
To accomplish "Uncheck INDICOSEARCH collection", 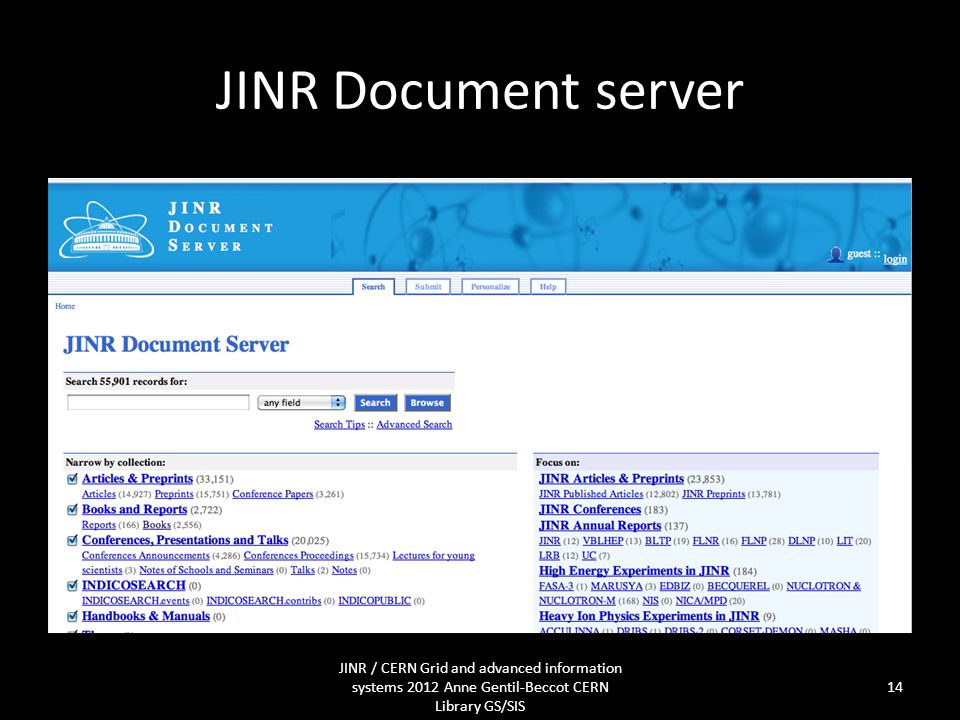I will pos(72,586).
